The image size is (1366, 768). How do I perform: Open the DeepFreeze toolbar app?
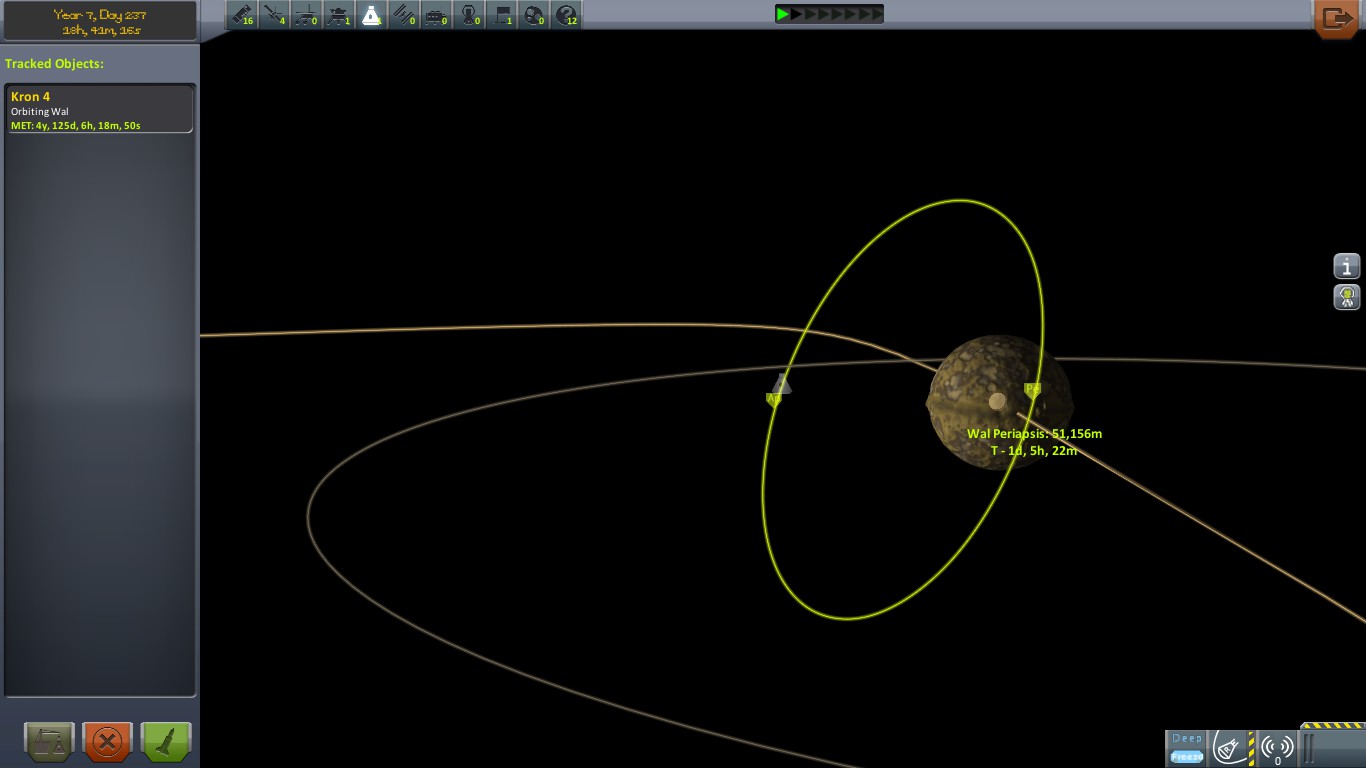[1187, 747]
